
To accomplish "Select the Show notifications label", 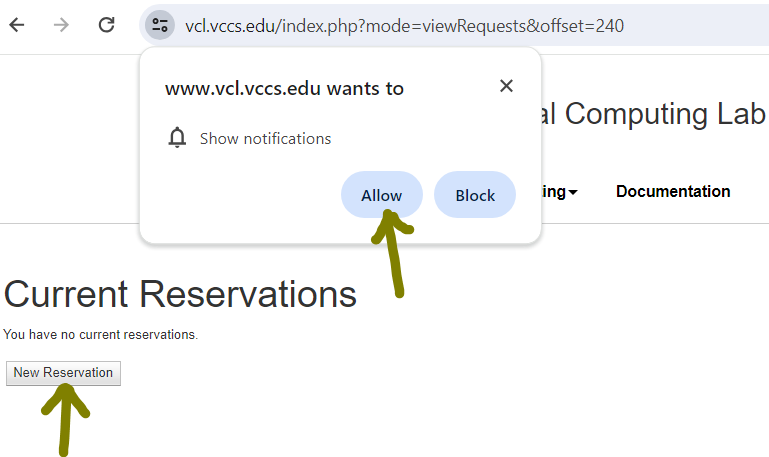I will pos(265,139).
